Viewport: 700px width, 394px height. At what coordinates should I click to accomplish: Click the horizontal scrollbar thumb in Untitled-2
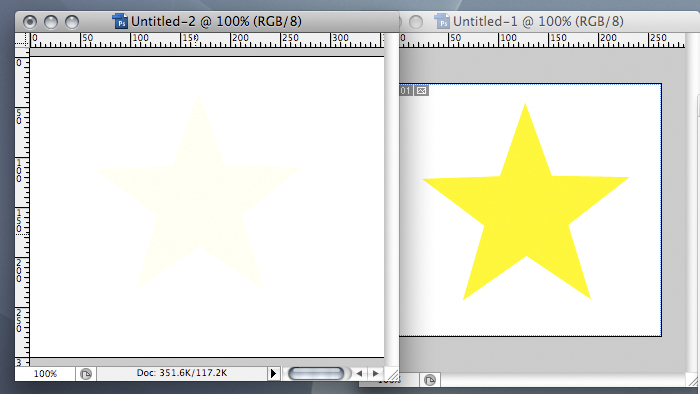(316, 373)
